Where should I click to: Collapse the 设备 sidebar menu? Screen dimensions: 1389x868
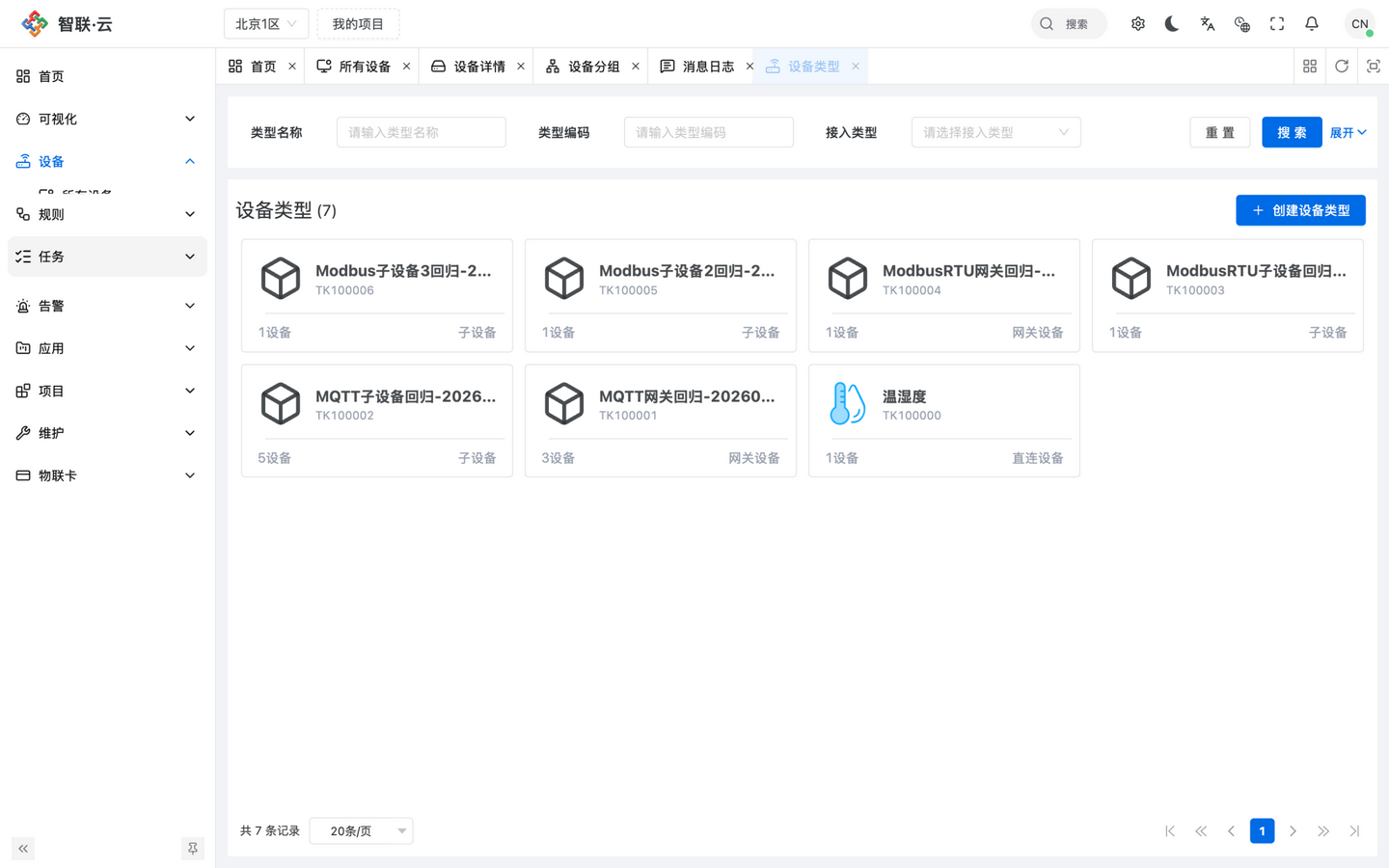(x=107, y=161)
